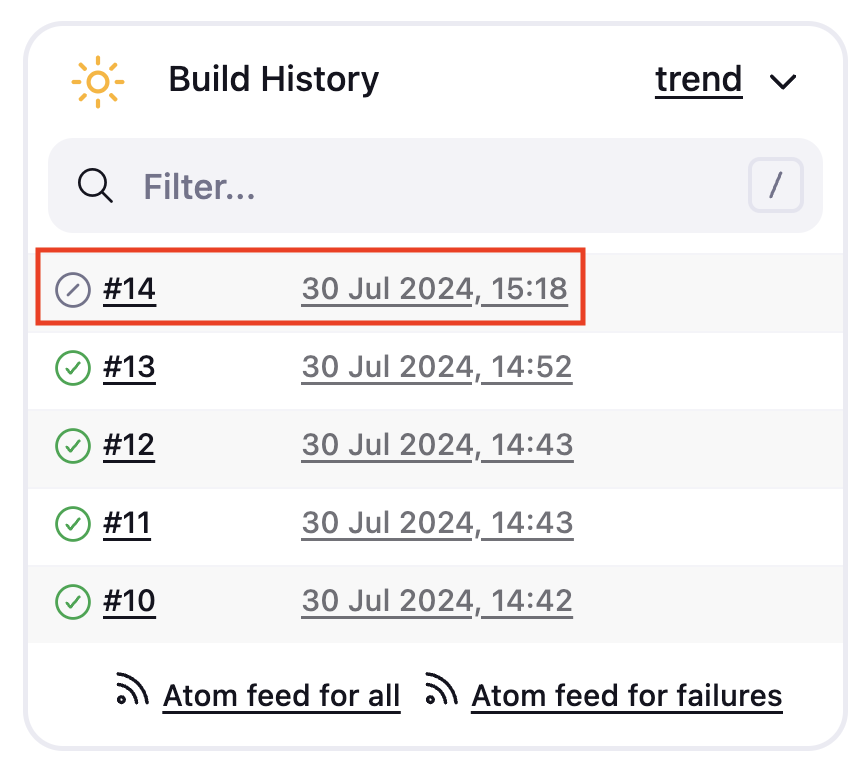Screen dimensions: 866x768
Task: Open build #14
Action: (x=129, y=289)
